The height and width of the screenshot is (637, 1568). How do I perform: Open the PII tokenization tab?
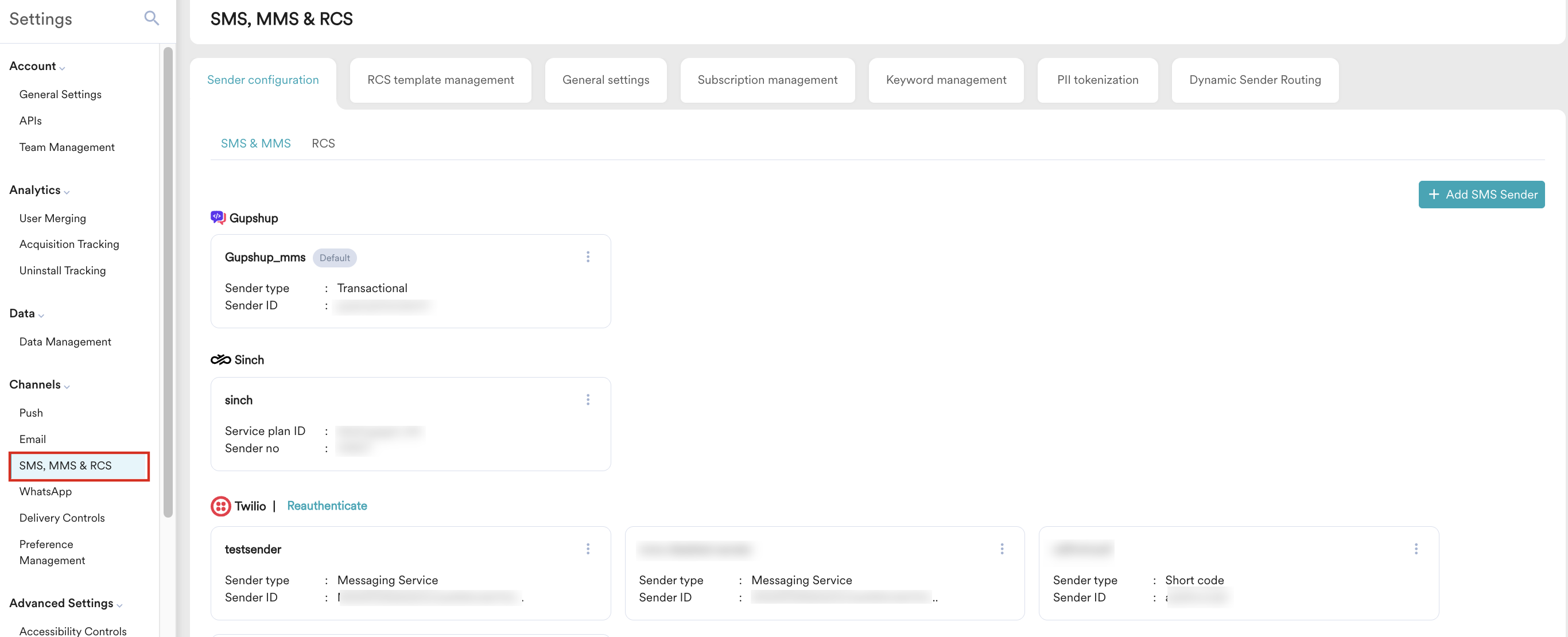pos(1097,80)
